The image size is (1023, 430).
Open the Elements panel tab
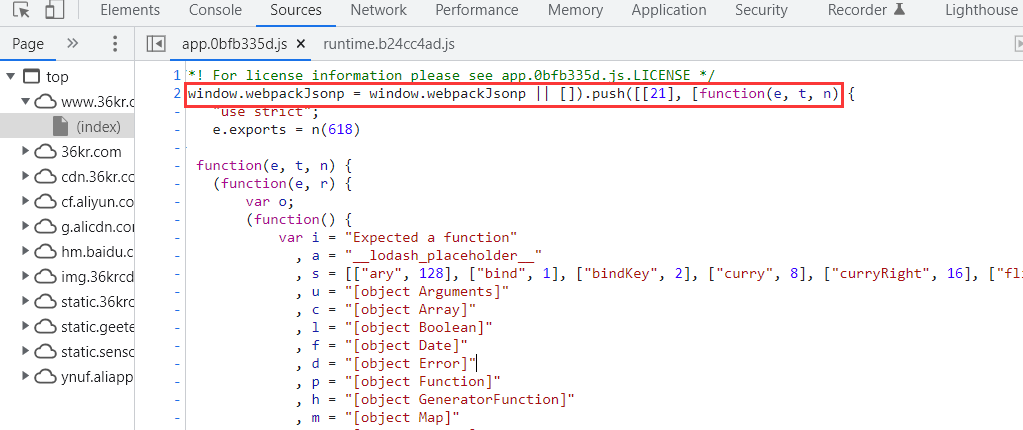click(x=130, y=10)
